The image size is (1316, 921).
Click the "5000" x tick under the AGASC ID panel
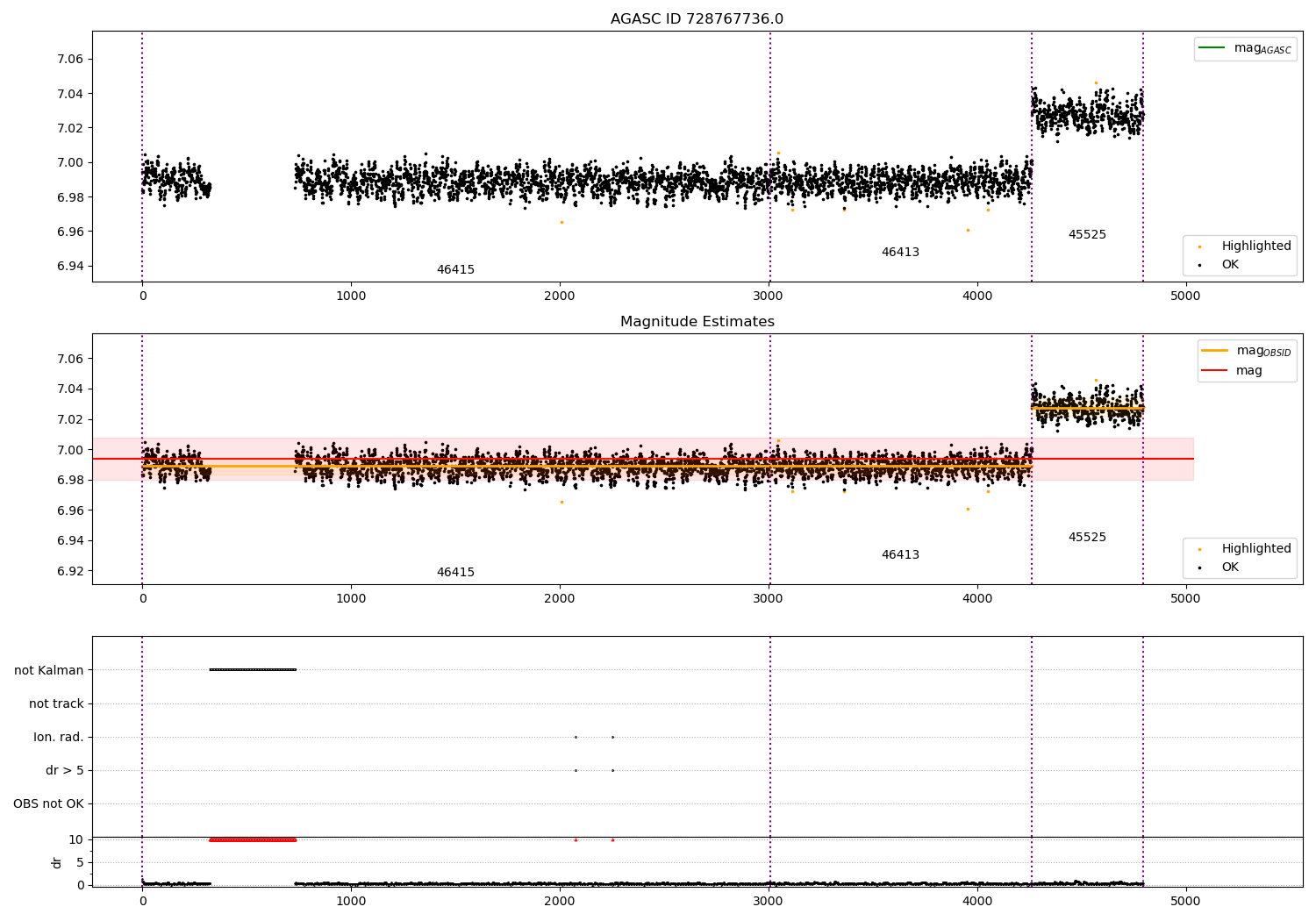1185,296
